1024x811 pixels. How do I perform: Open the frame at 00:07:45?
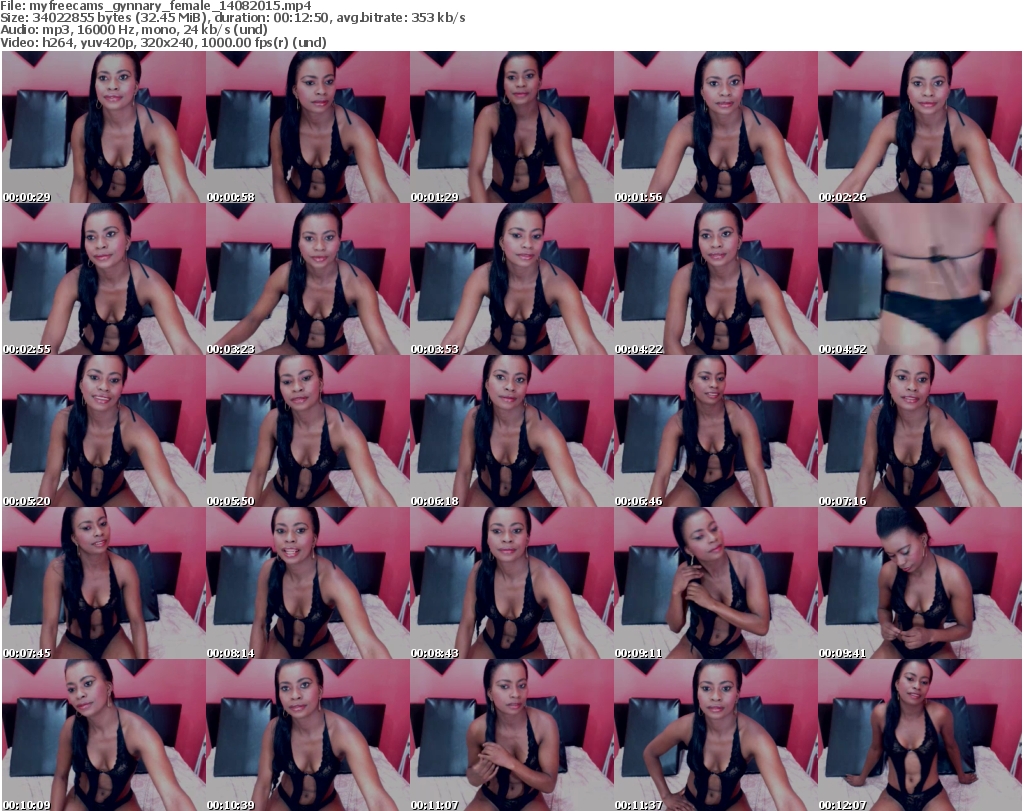pos(104,583)
